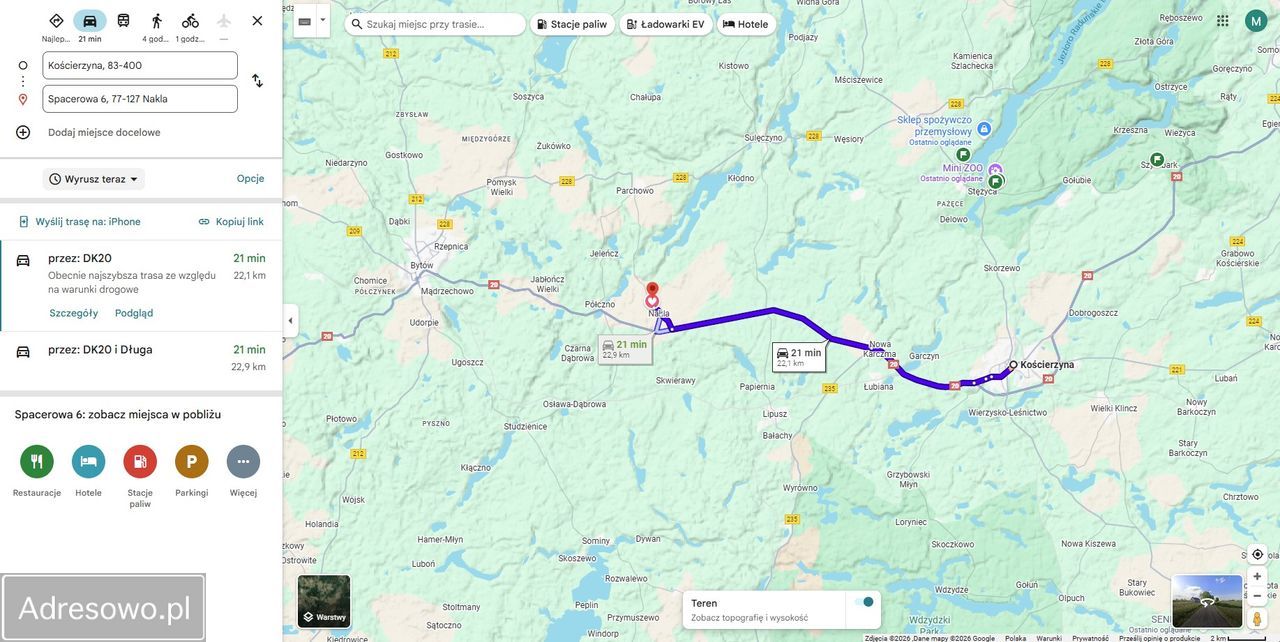The height and width of the screenshot is (642, 1280).
Task: Swap start and destination points
Action: [x=257, y=81]
